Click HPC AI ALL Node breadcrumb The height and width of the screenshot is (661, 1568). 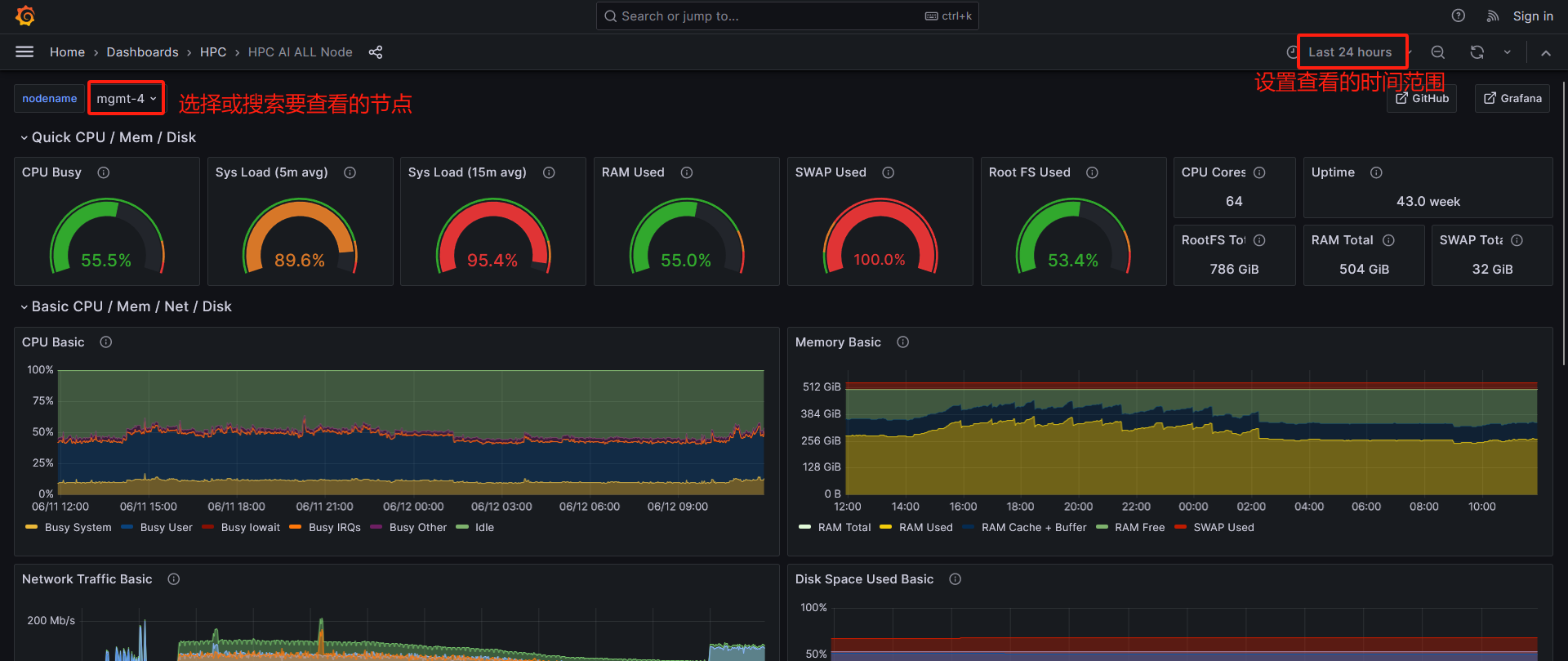tap(301, 52)
